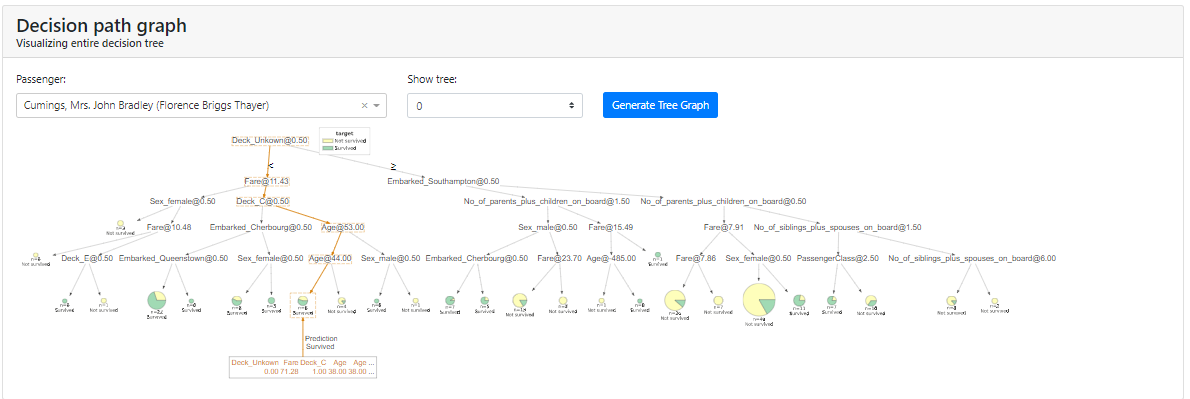Click the Visualizing entire decision tree subtitle
Viewport: 1190px width, 399px height.
[90, 43]
